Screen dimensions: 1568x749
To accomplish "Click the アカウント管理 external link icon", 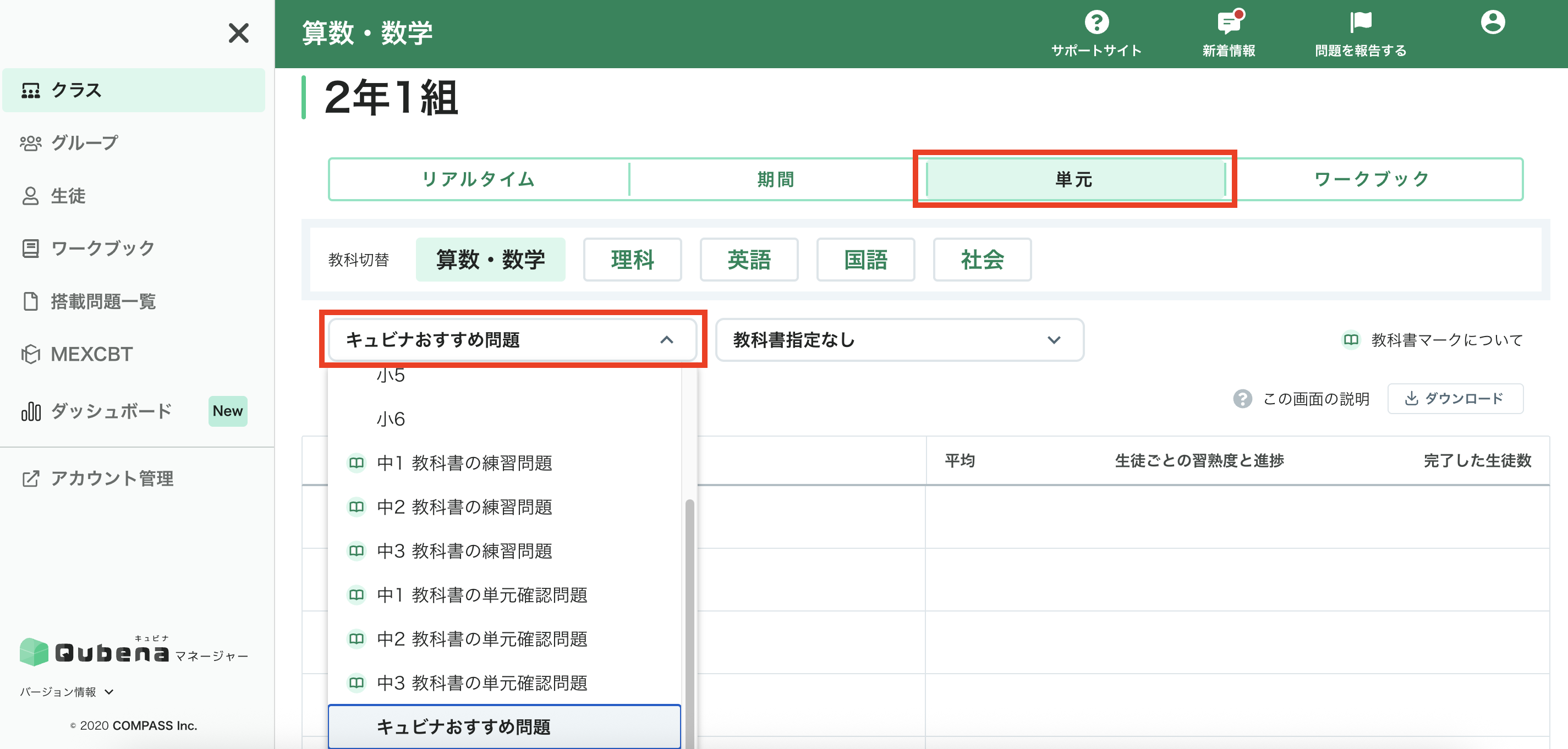I will click(30, 479).
